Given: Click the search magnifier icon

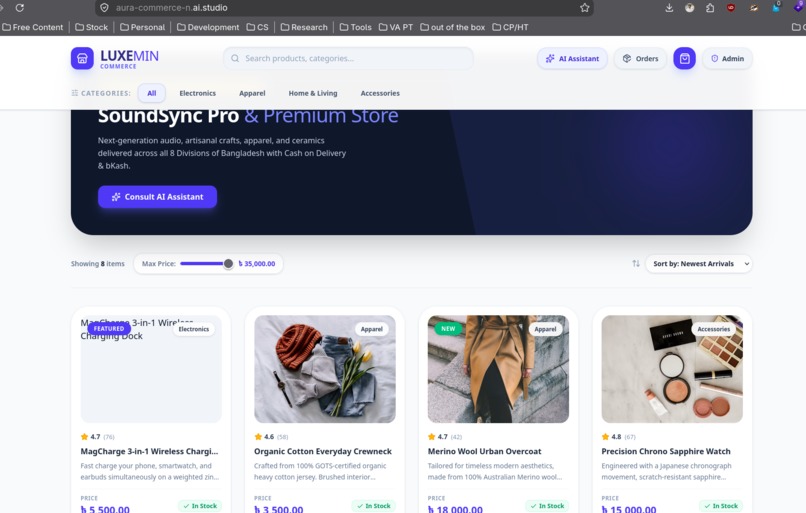Looking at the screenshot, I should click(235, 59).
